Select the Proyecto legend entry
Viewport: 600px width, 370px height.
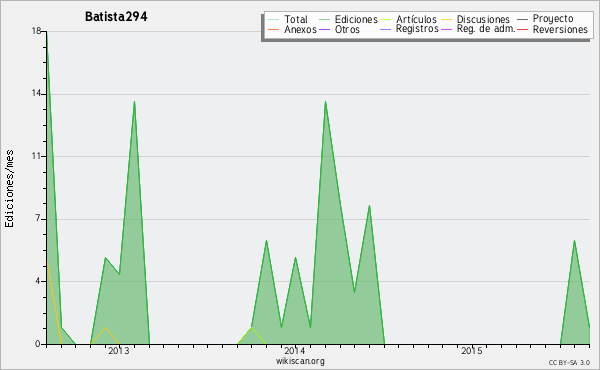click(553, 19)
